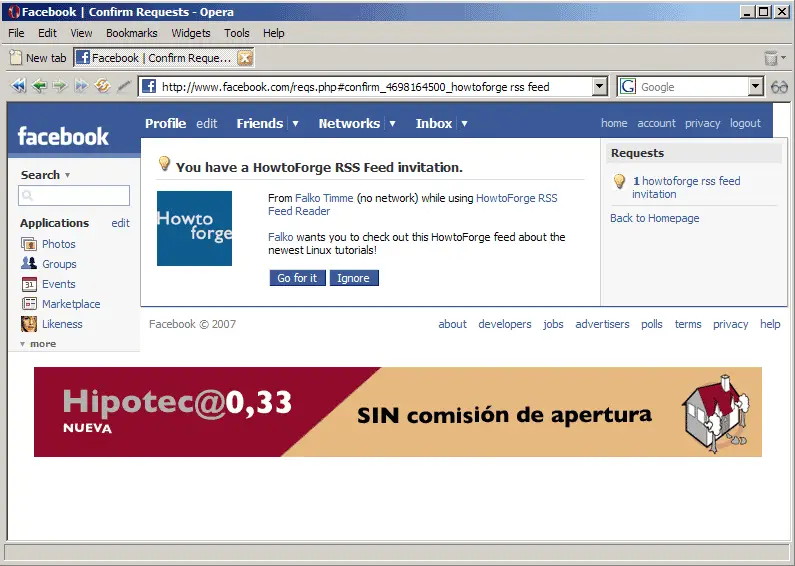This screenshot has height=566, width=795.
Task: Open the Google search box dropdown
Action: click(755, 86)
